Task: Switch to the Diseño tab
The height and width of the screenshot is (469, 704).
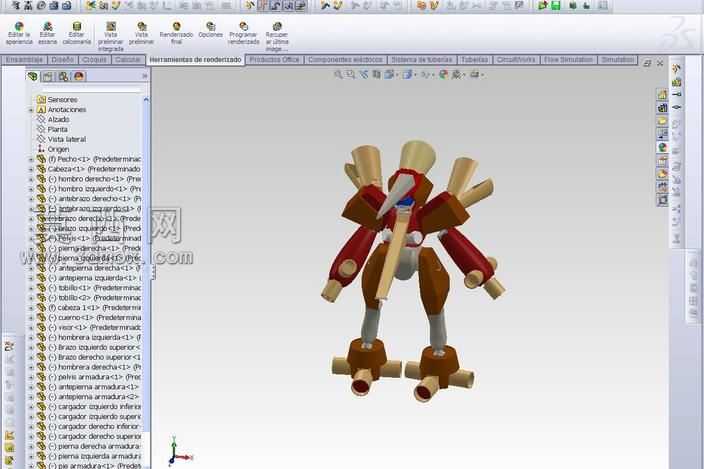Action: coord(62,60)
